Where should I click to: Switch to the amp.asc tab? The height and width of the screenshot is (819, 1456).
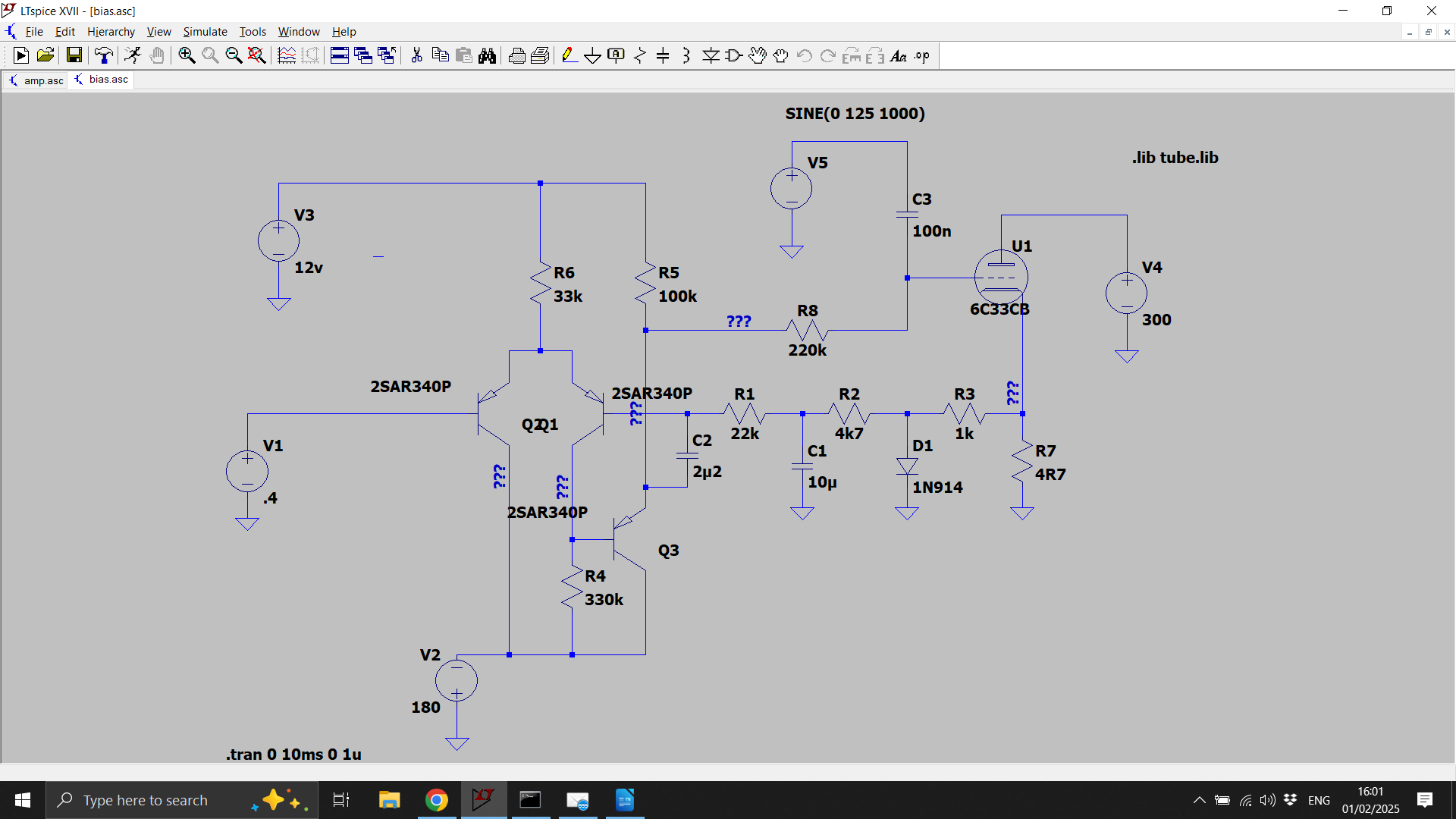(36, 80)
